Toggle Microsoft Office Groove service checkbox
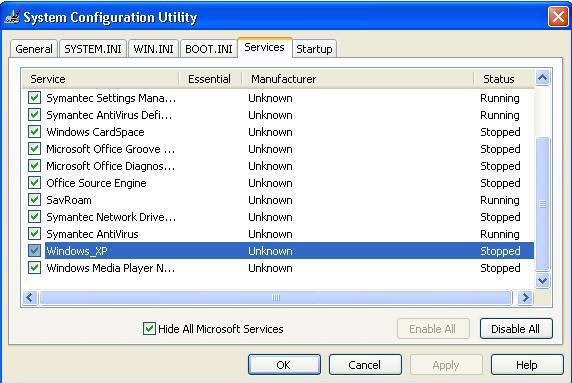This screenshot has width=572, height=383. (x=34, y=149)
